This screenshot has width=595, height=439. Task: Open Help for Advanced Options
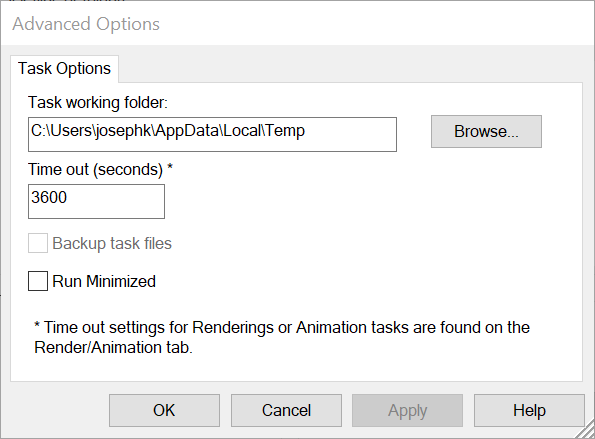click(x=529, y=411)
